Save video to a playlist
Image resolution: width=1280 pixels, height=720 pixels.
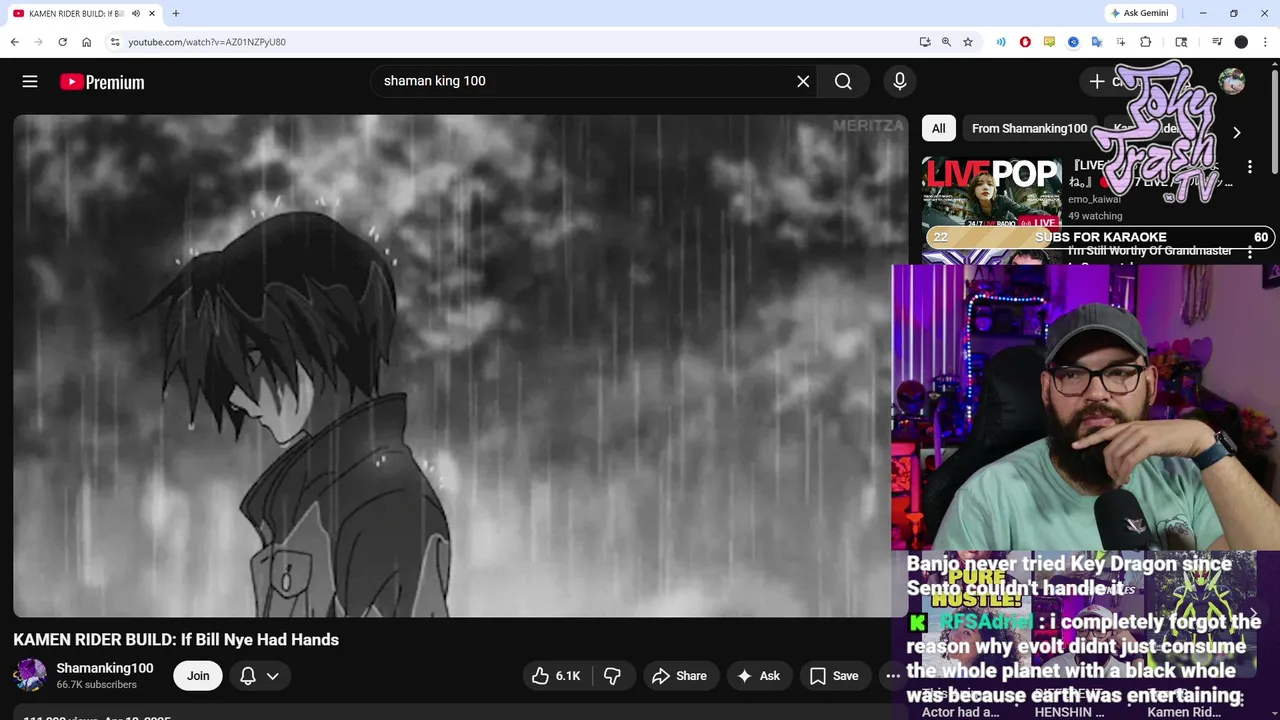[834, 676]
